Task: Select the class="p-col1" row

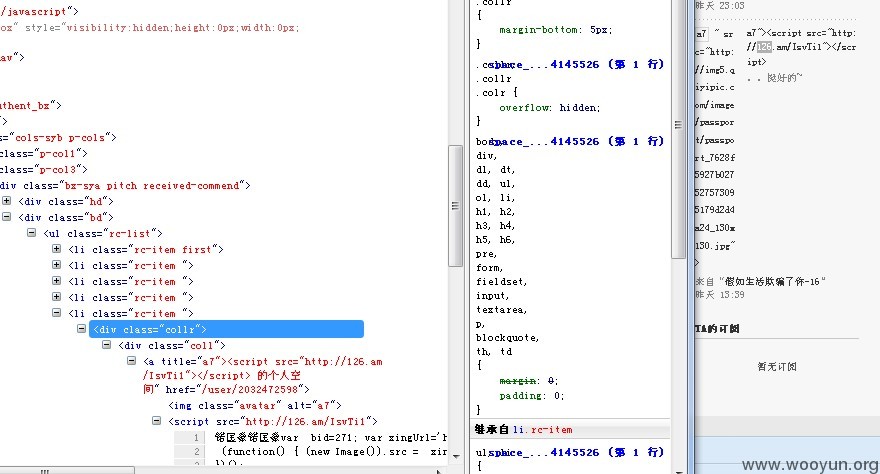Action: tap(44, 154)
